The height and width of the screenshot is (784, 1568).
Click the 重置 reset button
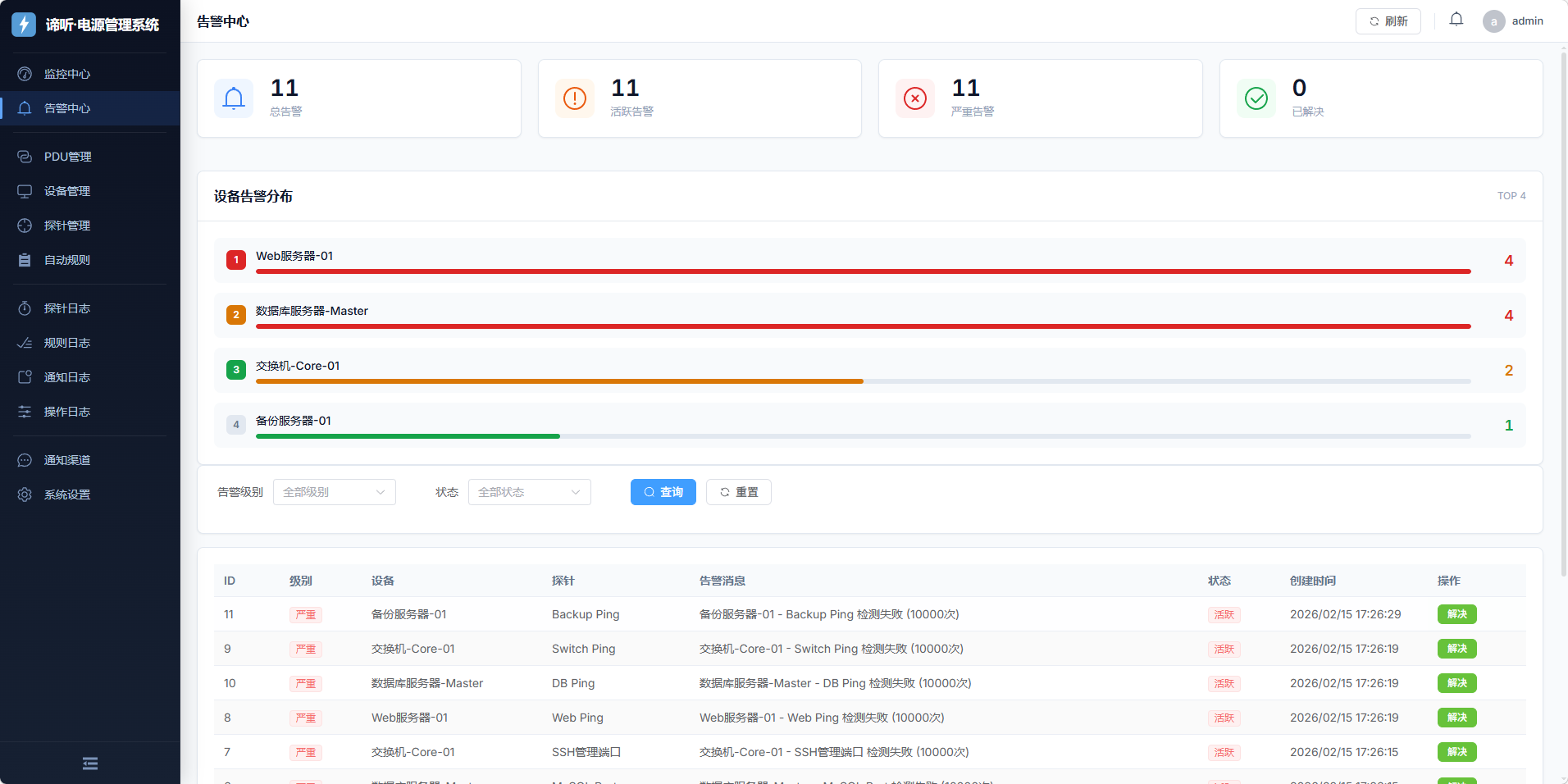738,492
